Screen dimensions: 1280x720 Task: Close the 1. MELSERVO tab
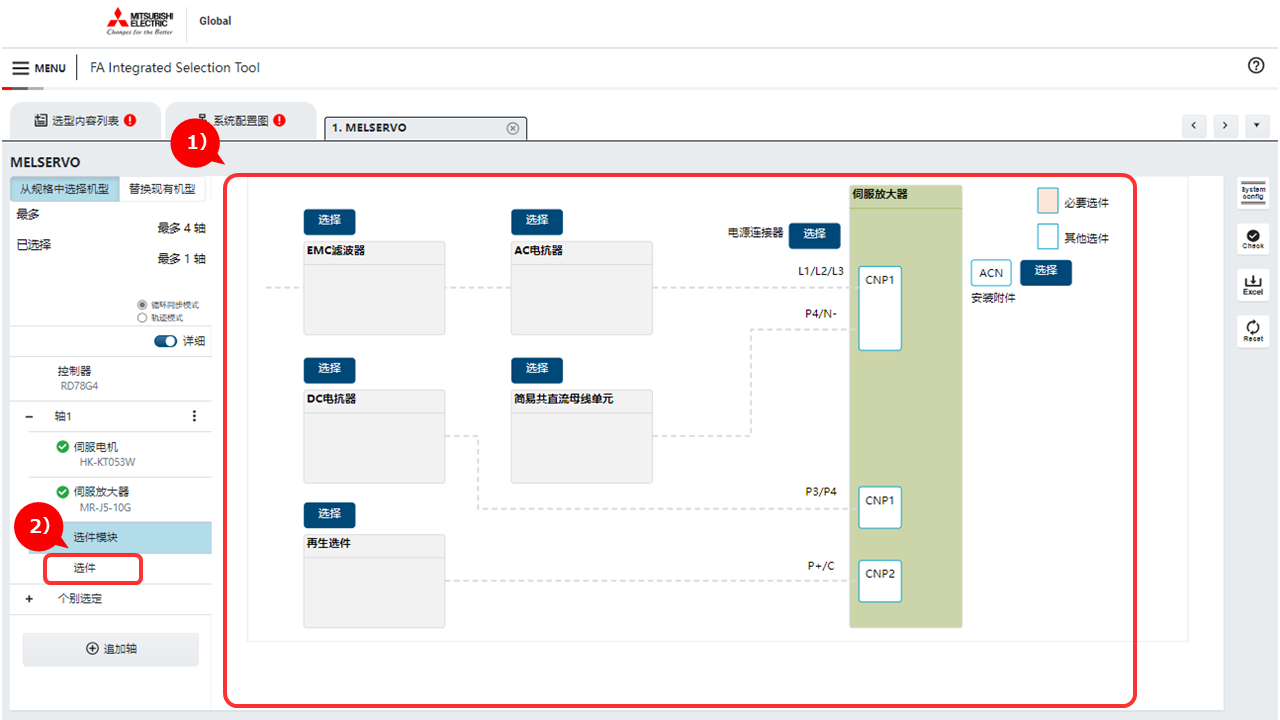pyautogui.click(x=512, y=128)
